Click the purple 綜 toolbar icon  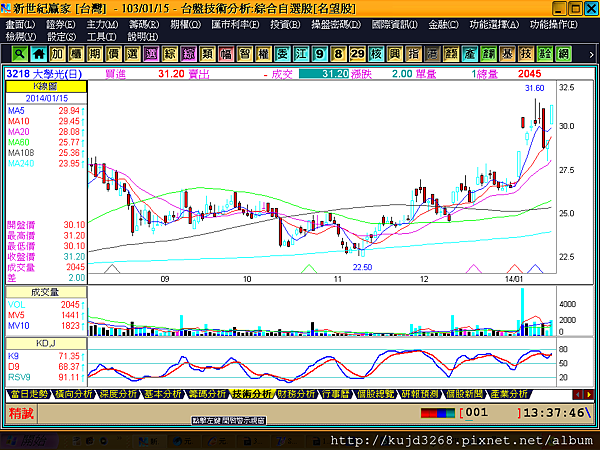[188, 54]
